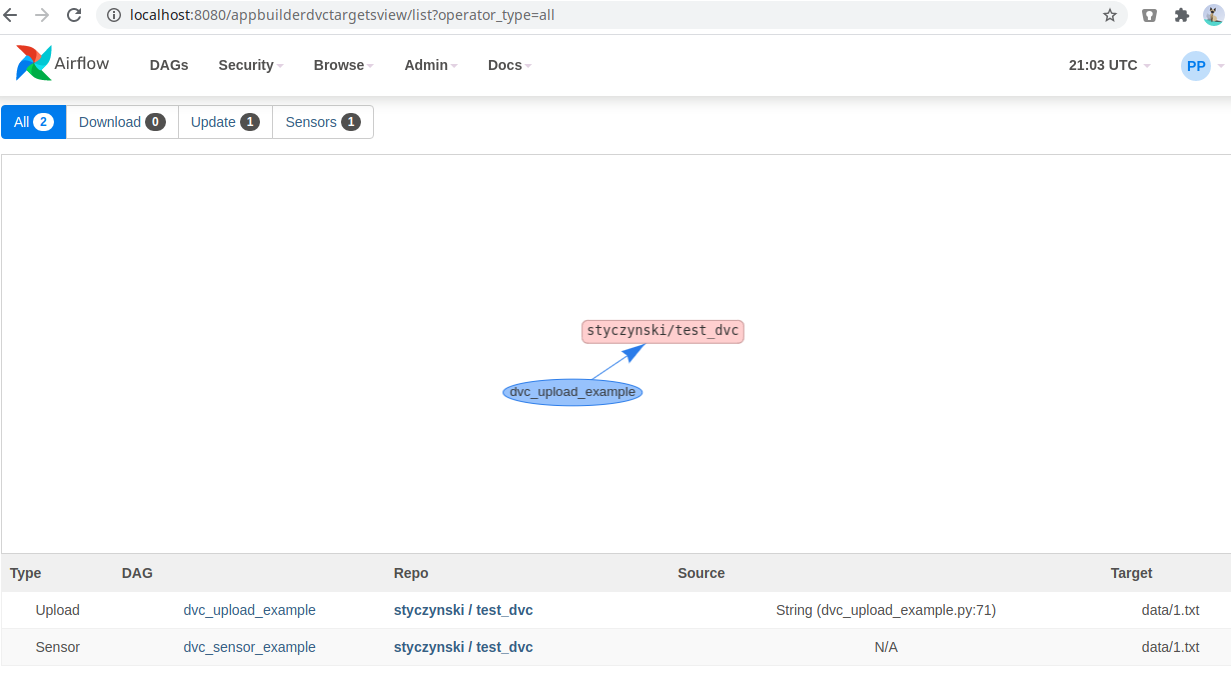This screenshot has width=1231, height=700.
Task: Select the Download filter tab
Action: (122, 122)
